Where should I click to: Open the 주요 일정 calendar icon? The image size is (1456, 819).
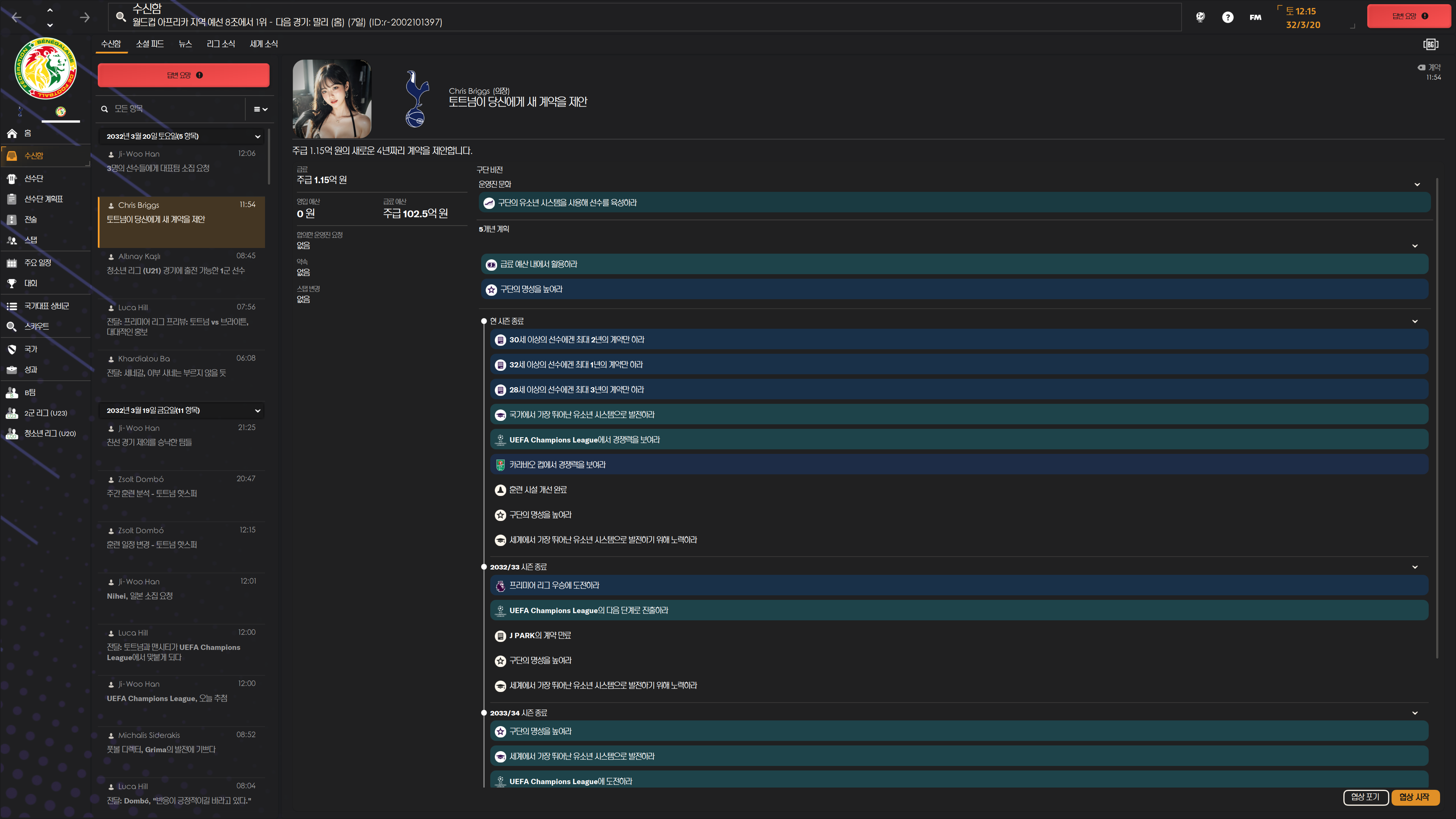[x=12, y=263]
